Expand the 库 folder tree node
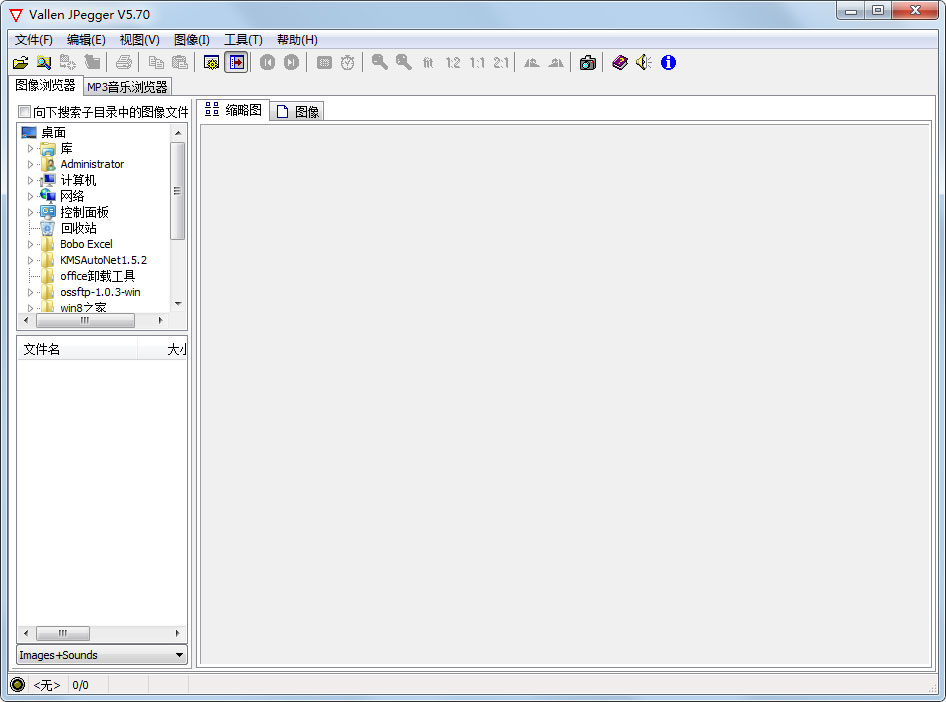This screenshot has width=946, height=702. tap(31, 148)
